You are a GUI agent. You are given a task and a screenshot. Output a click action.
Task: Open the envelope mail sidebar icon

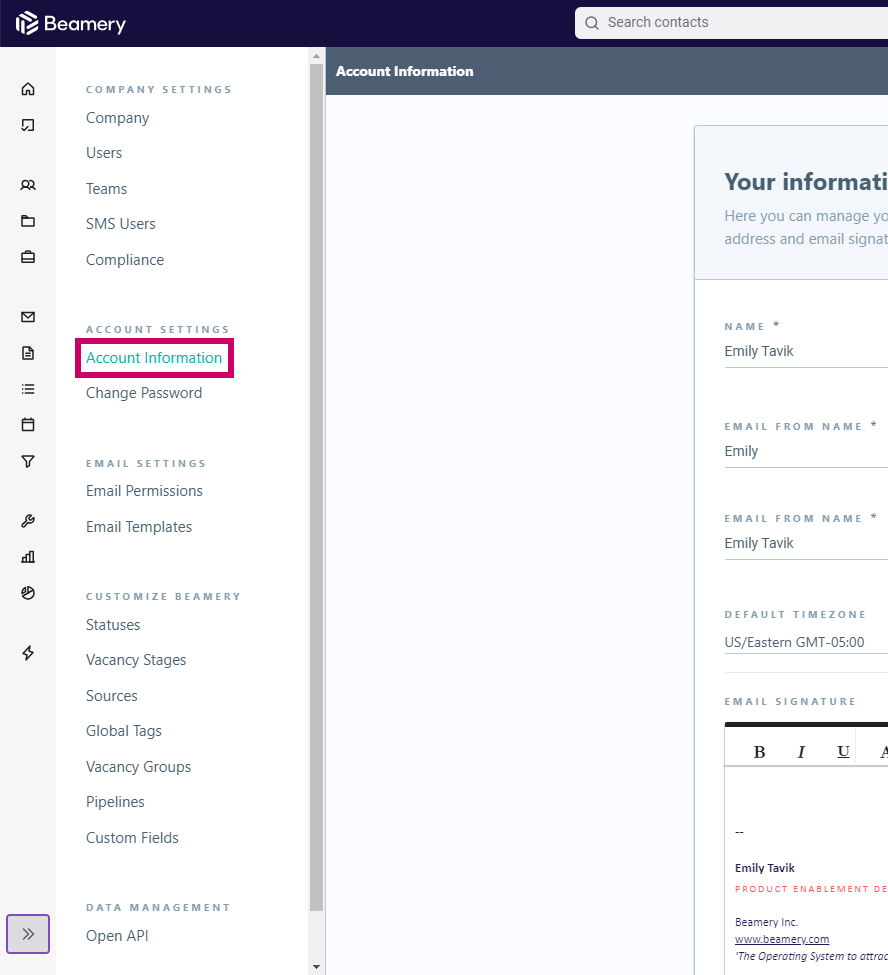tap(28, 317)
